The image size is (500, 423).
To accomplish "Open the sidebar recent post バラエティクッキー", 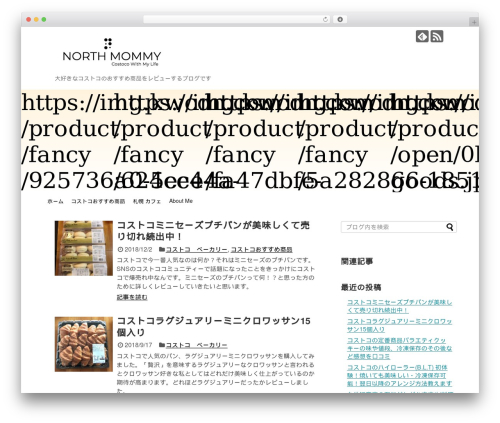I will pyautogui.click(x=399, y=348).
